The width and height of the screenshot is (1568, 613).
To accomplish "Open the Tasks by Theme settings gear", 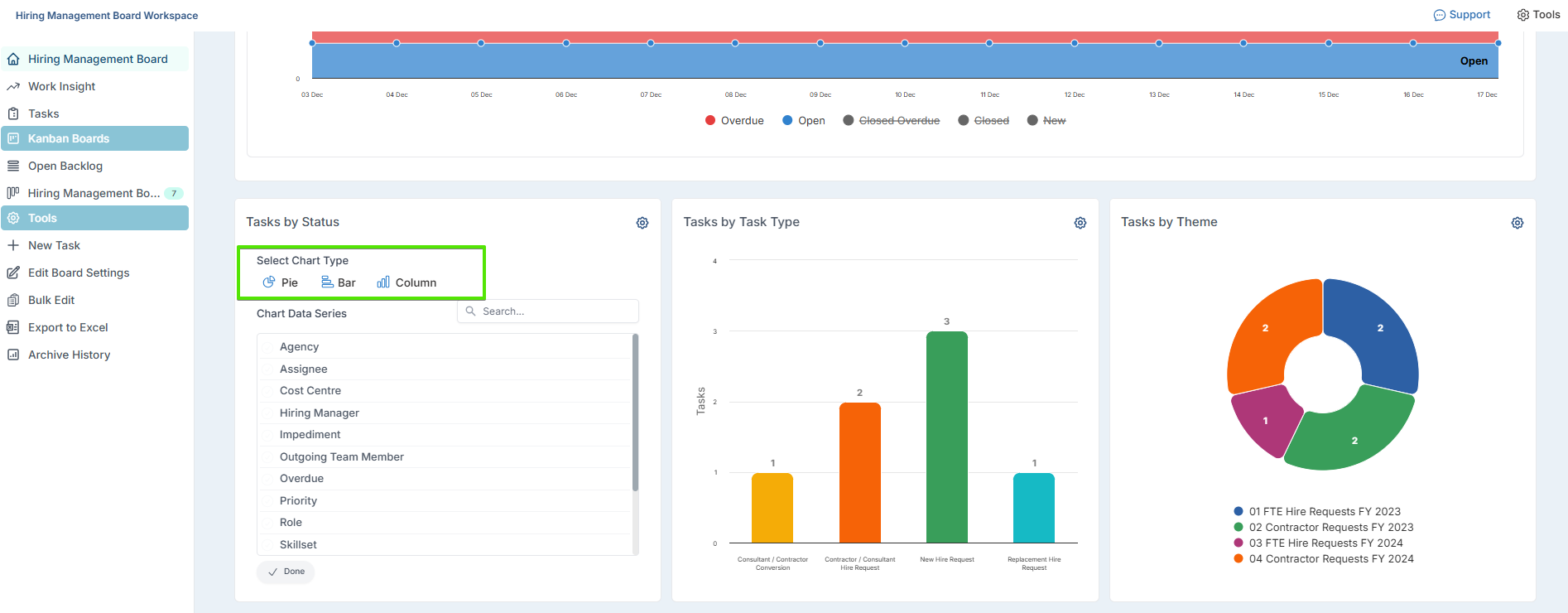I will click(x=1517, y=223).
